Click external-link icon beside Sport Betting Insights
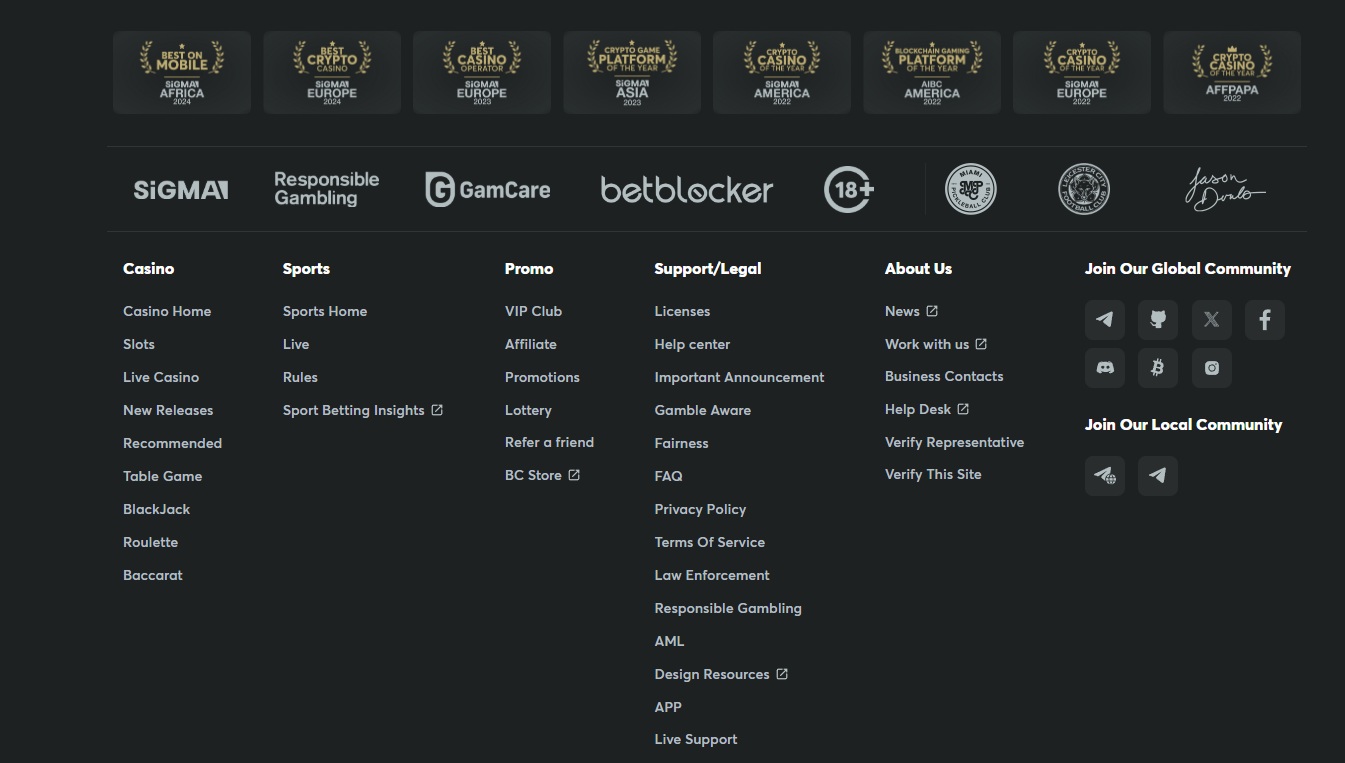This screenshot has width=1345, height=763. tap(437, 410)
